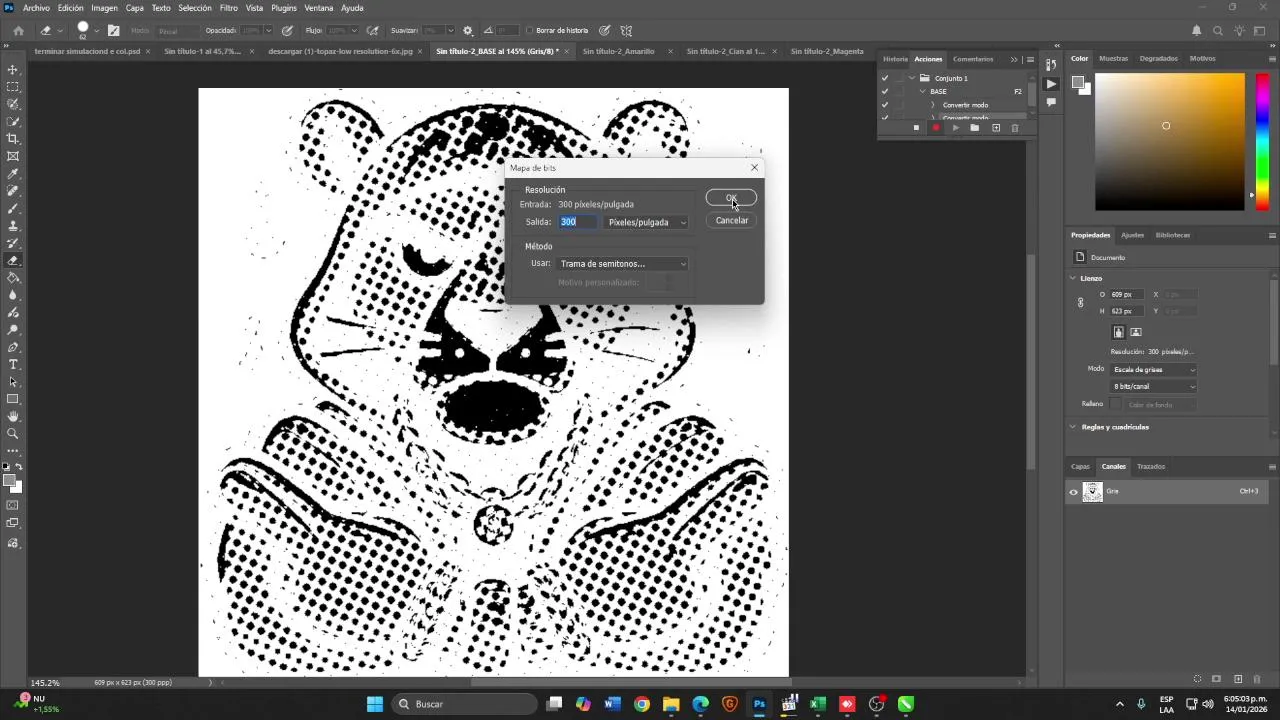Open the comments icon in dock
Screen dimensions: 1280x720
click(1051, 102)
